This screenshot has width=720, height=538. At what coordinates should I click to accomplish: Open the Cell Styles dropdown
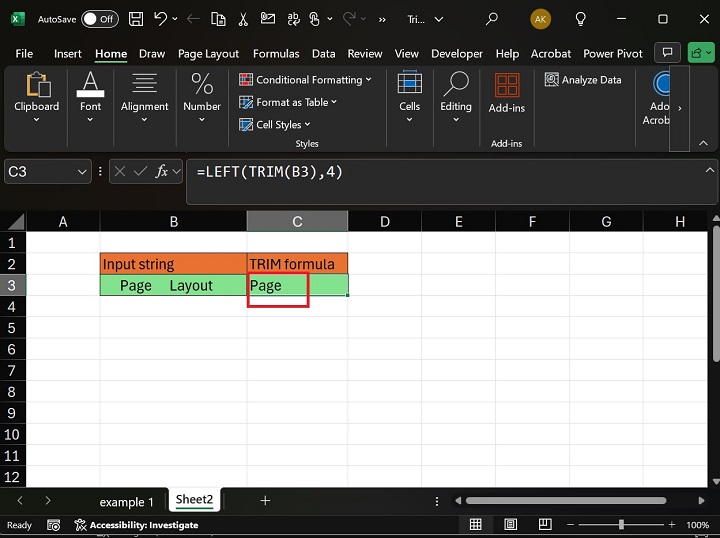pyautogui.click(x=306, y=125)
